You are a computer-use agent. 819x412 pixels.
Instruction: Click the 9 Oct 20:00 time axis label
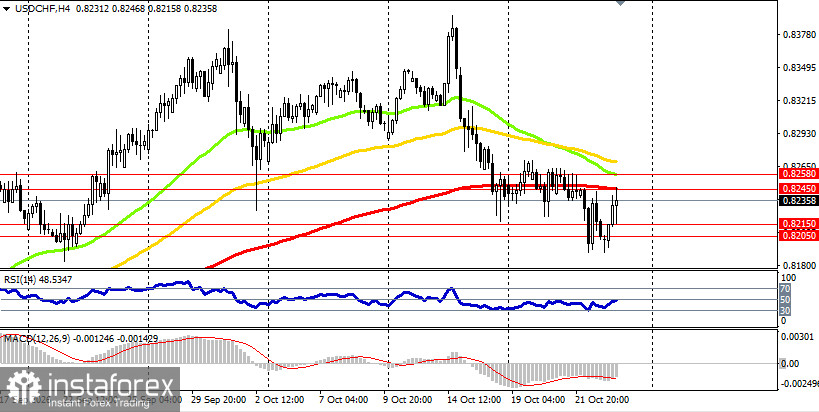(x=407, y=400)
